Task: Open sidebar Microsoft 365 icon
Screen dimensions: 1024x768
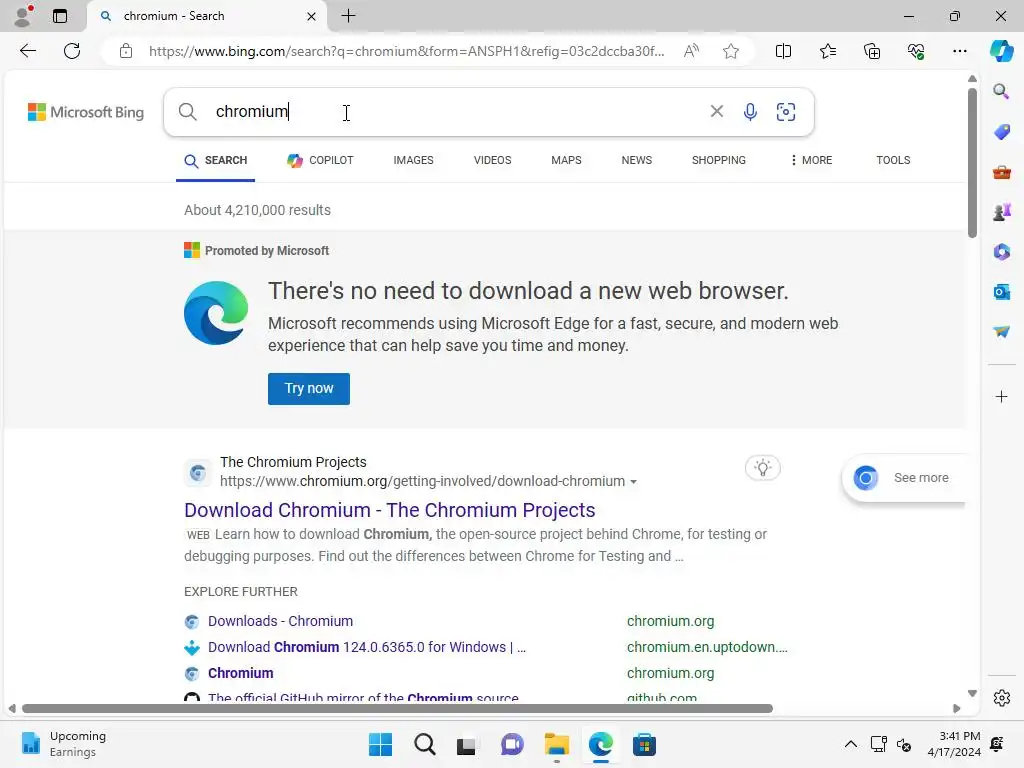Action: pos(1001,251)
